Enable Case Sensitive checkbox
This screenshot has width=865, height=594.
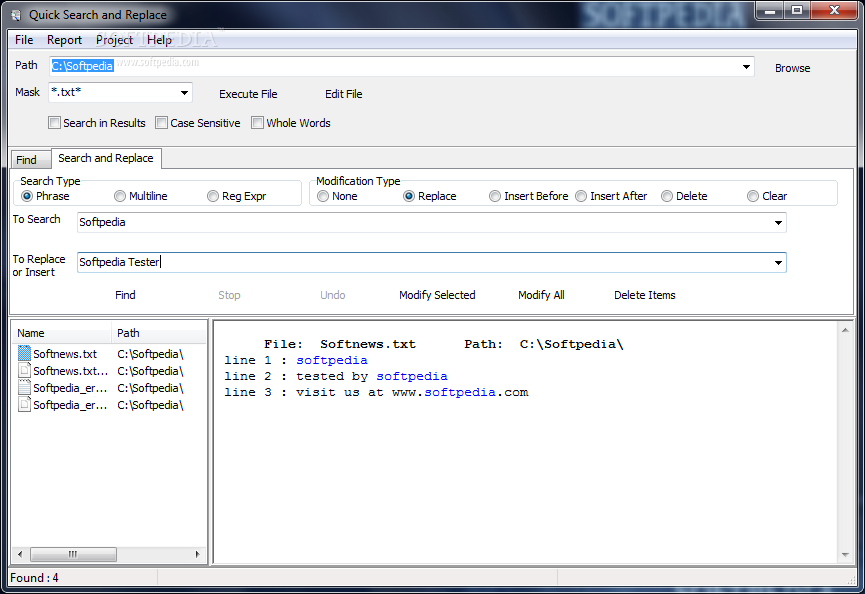(161, 123)
